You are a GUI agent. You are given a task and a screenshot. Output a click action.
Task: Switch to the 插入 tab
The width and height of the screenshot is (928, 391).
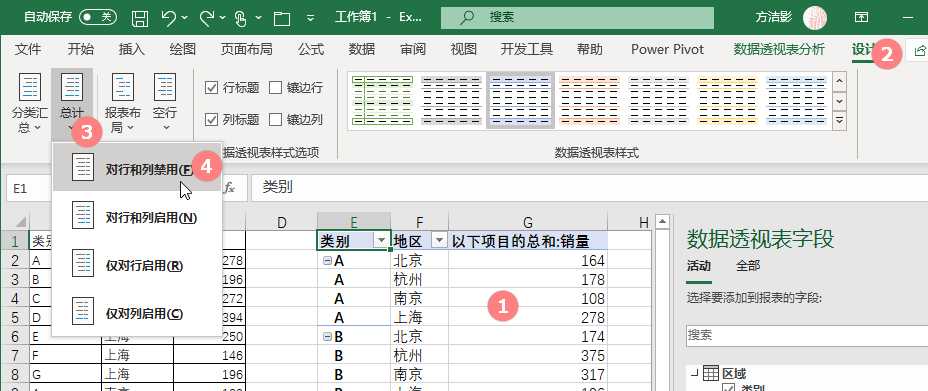131,50
